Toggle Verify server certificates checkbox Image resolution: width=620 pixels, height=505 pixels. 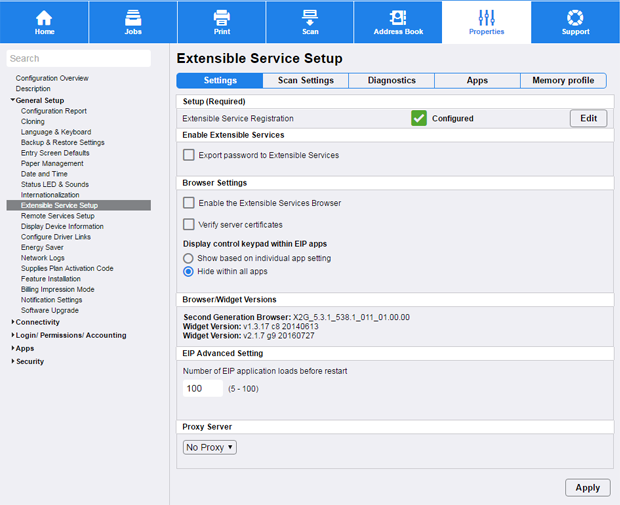[189, 224]
